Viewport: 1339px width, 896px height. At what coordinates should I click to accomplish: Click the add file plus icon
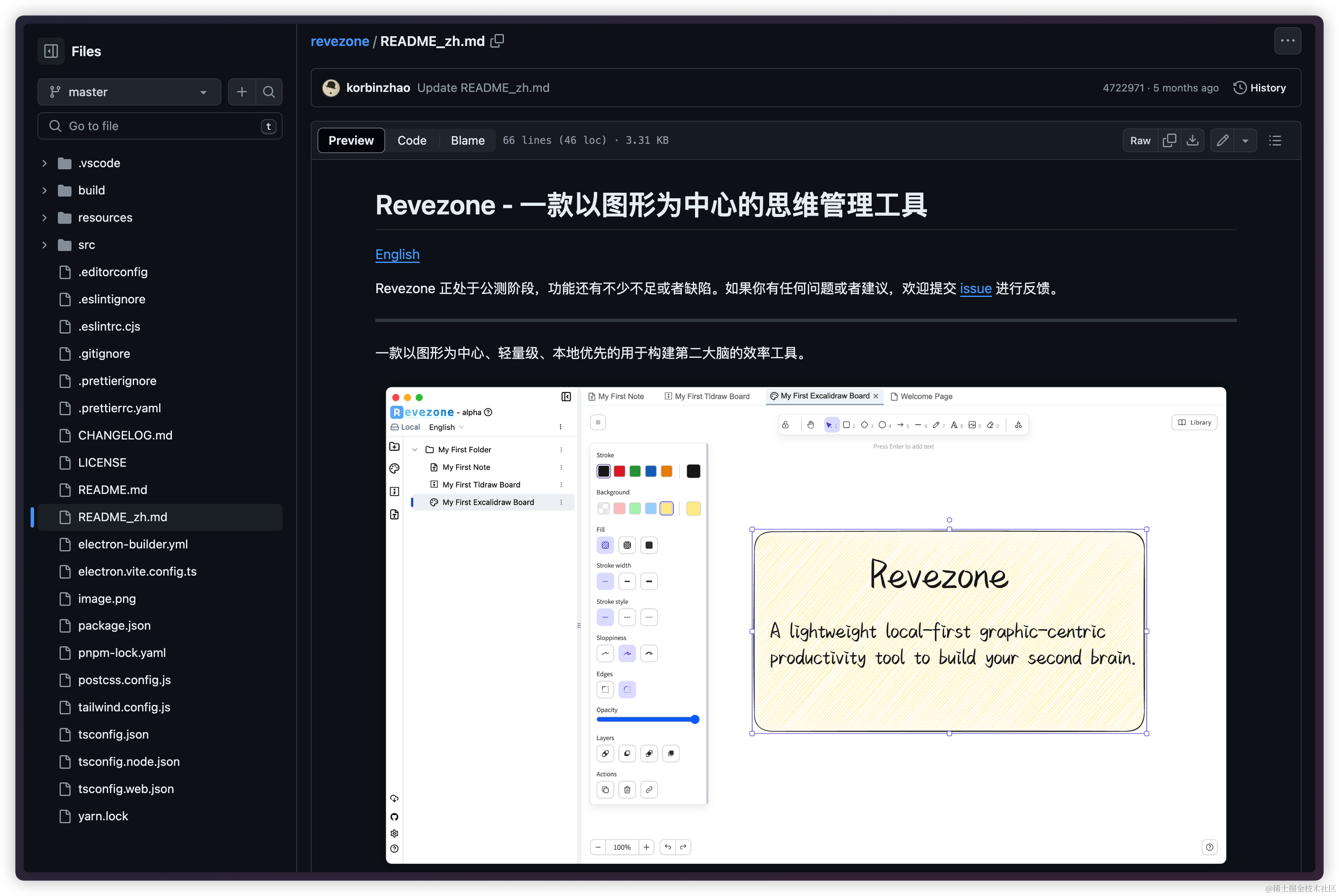[242, 92]
